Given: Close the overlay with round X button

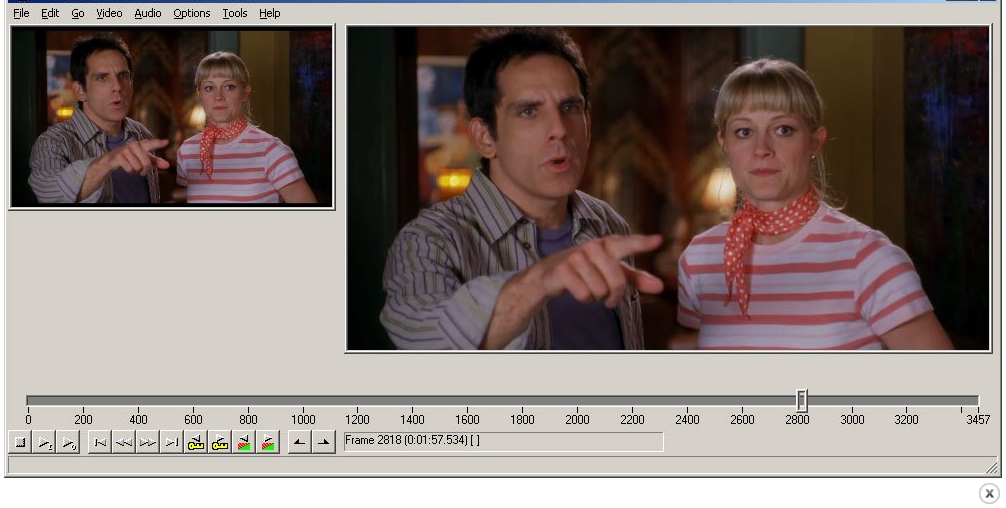Looking at the screenshot, I should [989, 493].
